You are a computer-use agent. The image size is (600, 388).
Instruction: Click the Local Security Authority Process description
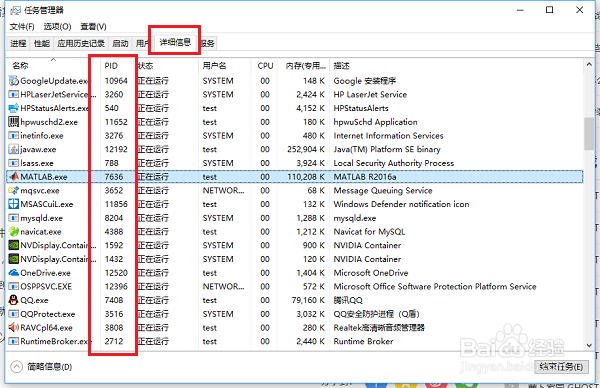[x=394, y=163]
